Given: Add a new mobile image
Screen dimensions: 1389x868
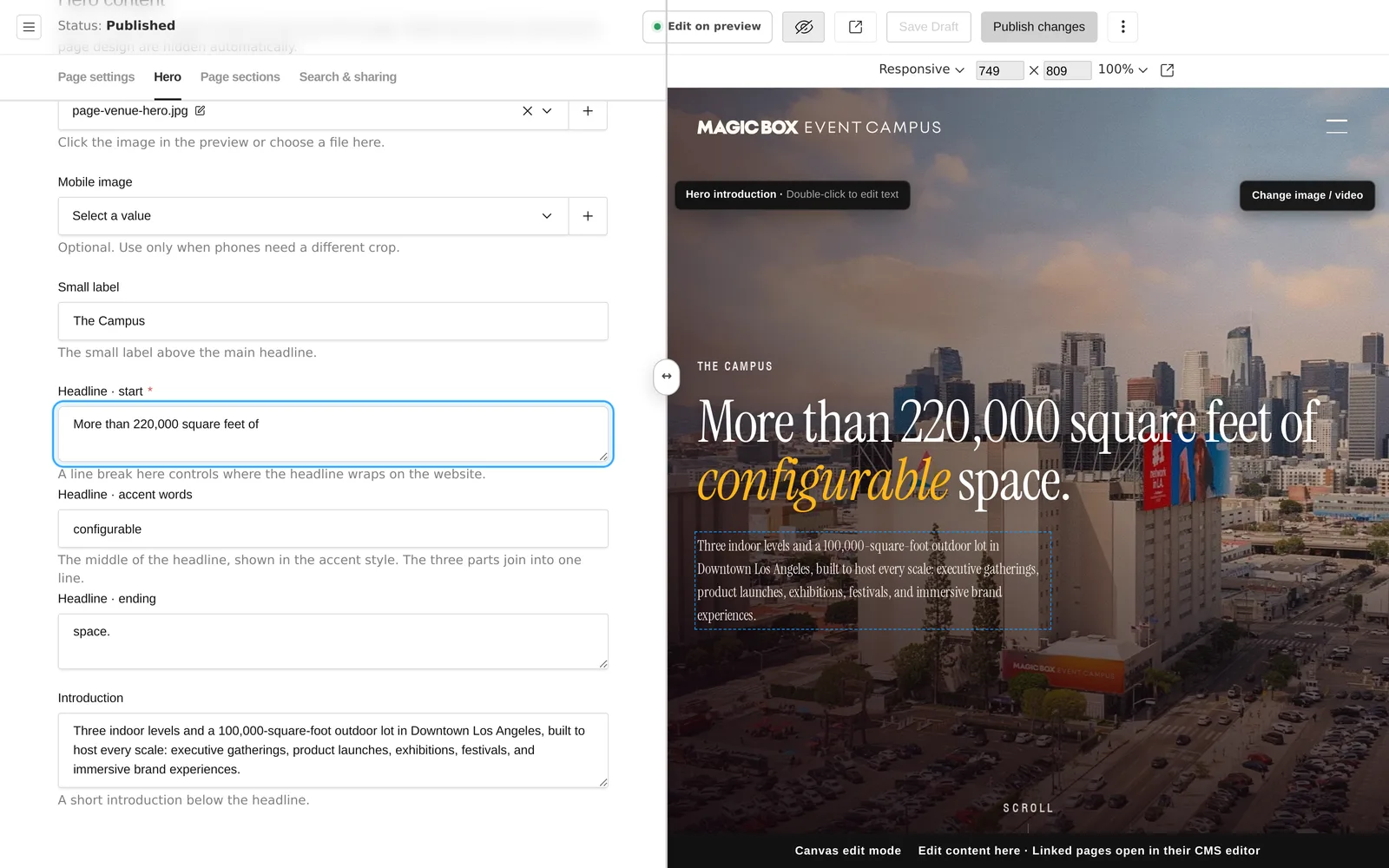Looking at the screenshot, I should point(588,216).
